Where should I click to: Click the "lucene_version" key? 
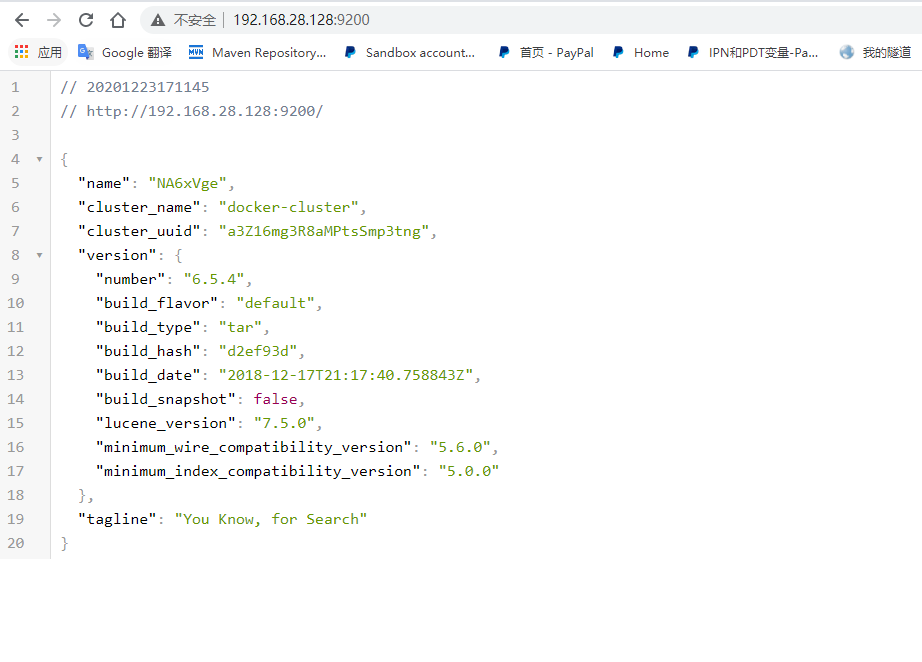[165, 423]
